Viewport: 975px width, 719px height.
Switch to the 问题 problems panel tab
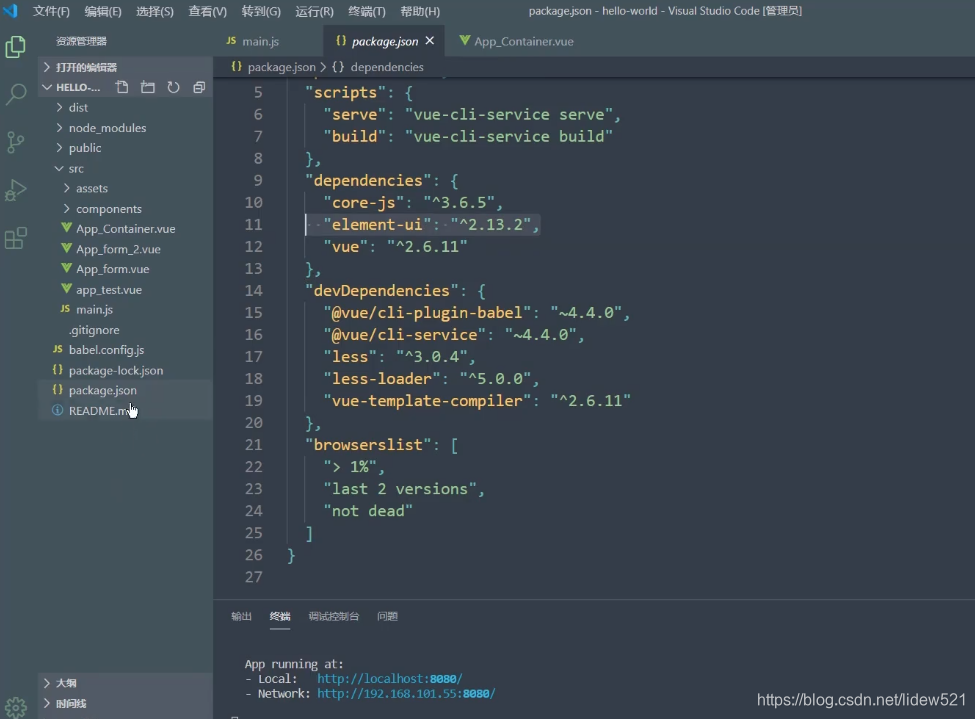(387, 616)
